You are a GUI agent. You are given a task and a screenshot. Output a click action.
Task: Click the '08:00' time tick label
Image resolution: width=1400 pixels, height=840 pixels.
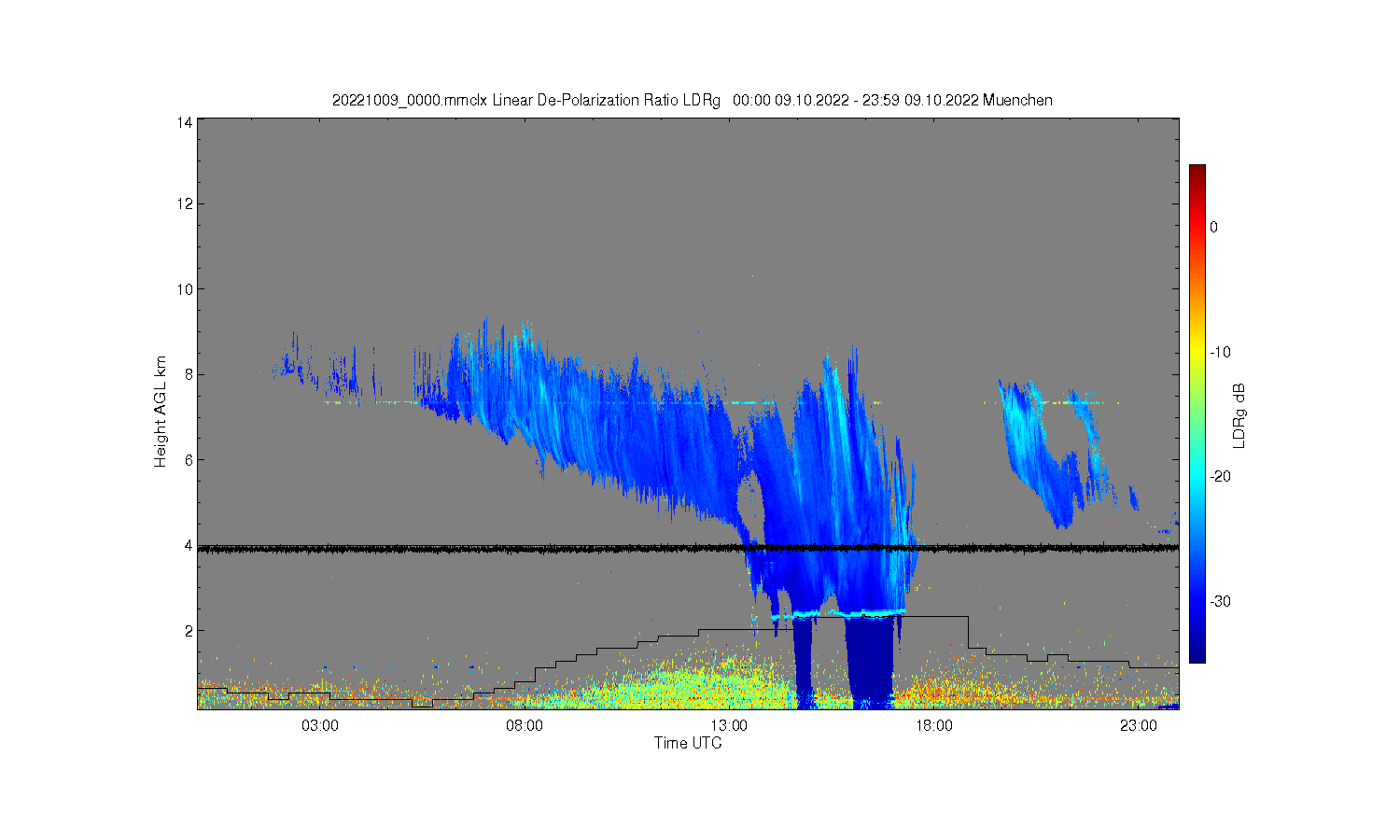coord(525,725)
